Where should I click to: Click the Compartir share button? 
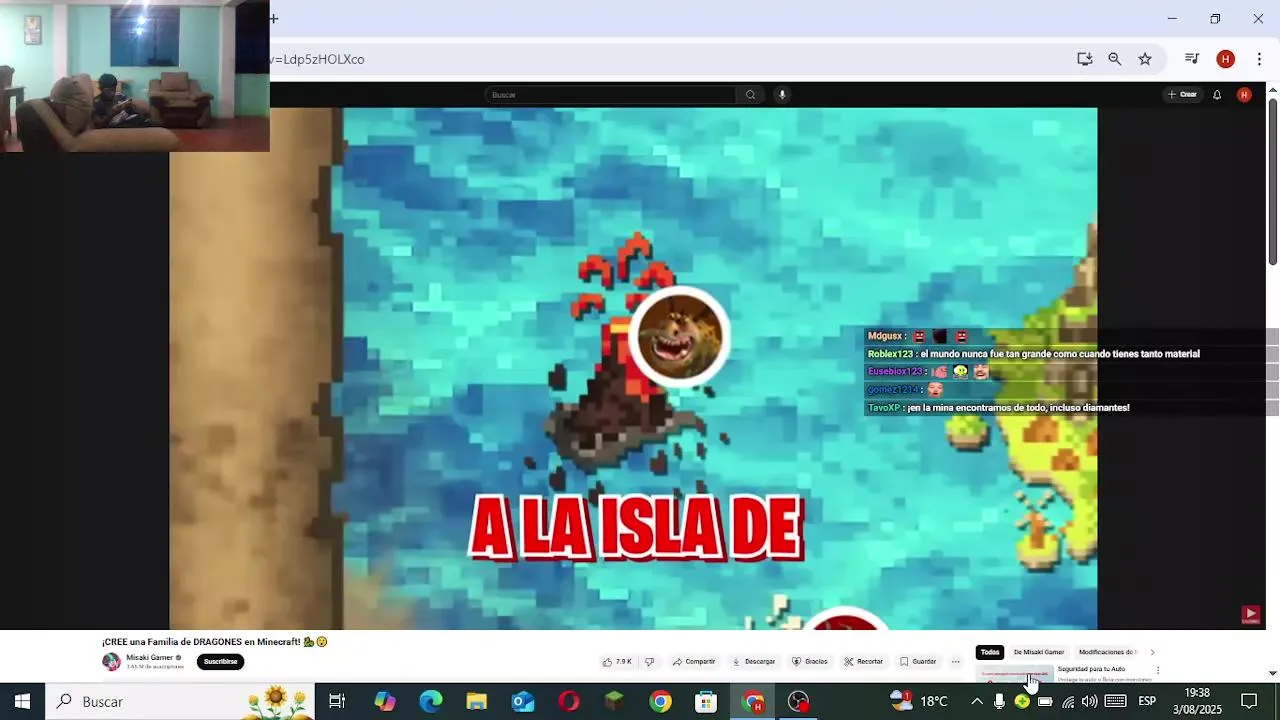694,661
